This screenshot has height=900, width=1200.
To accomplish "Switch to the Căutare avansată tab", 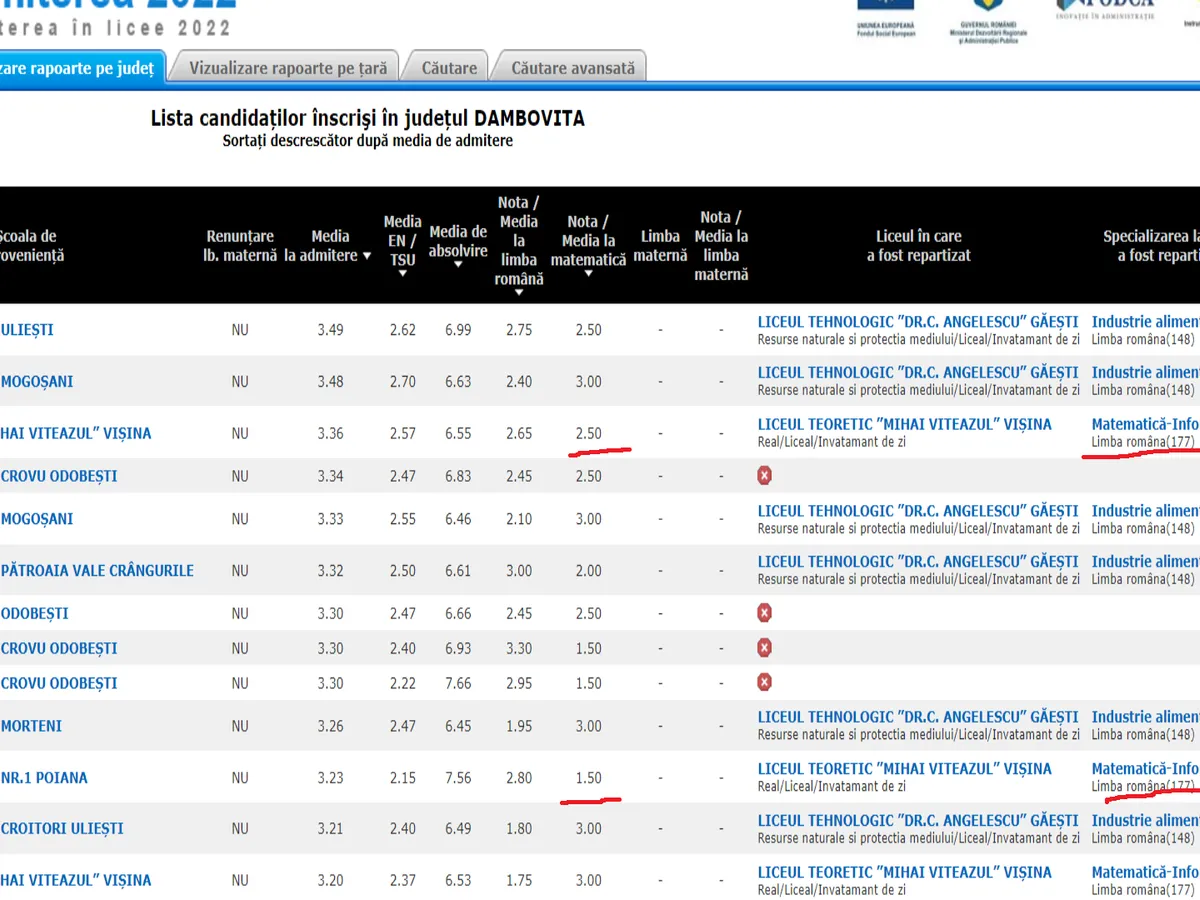I will tap(572, 68).
